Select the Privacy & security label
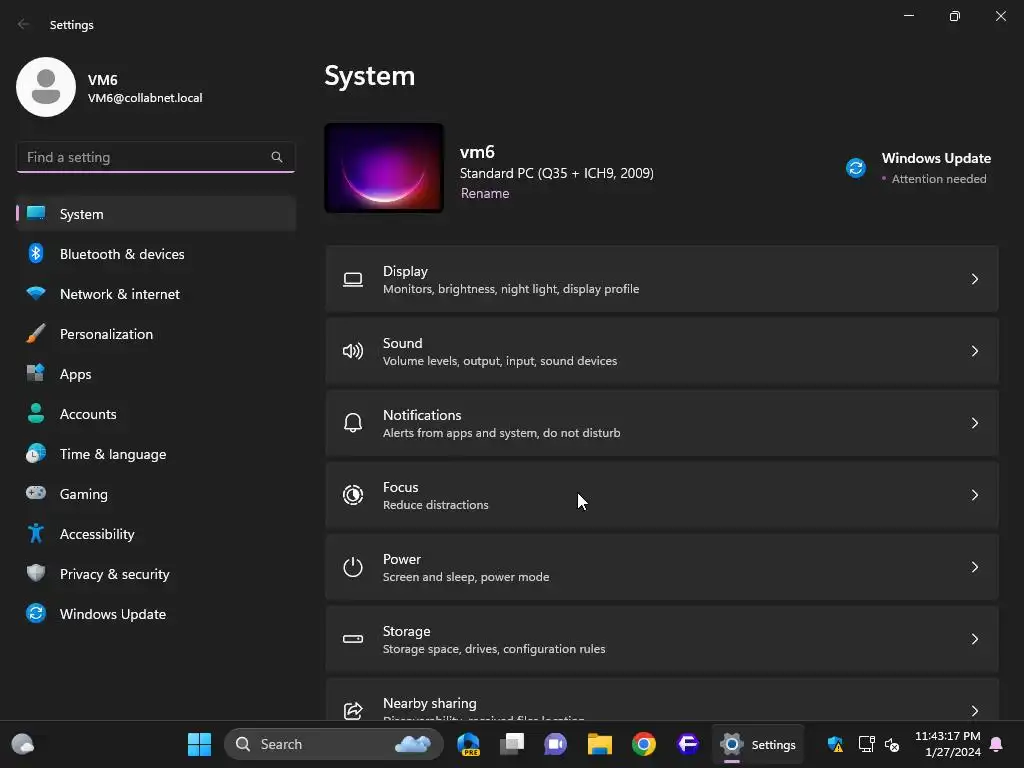This screenshot has height=768, width=1024. point(114,574)
